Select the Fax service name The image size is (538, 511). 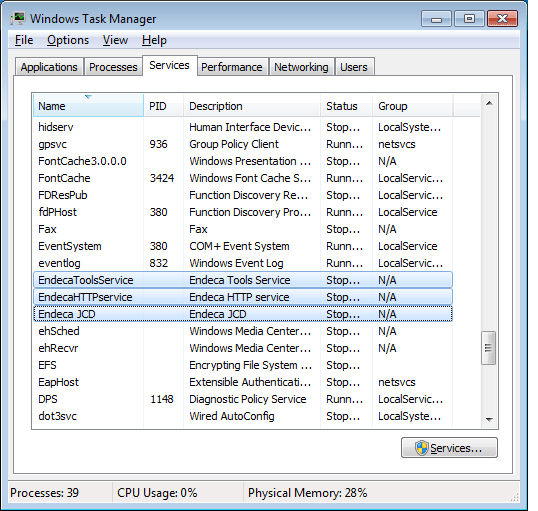tap(47, 229)
